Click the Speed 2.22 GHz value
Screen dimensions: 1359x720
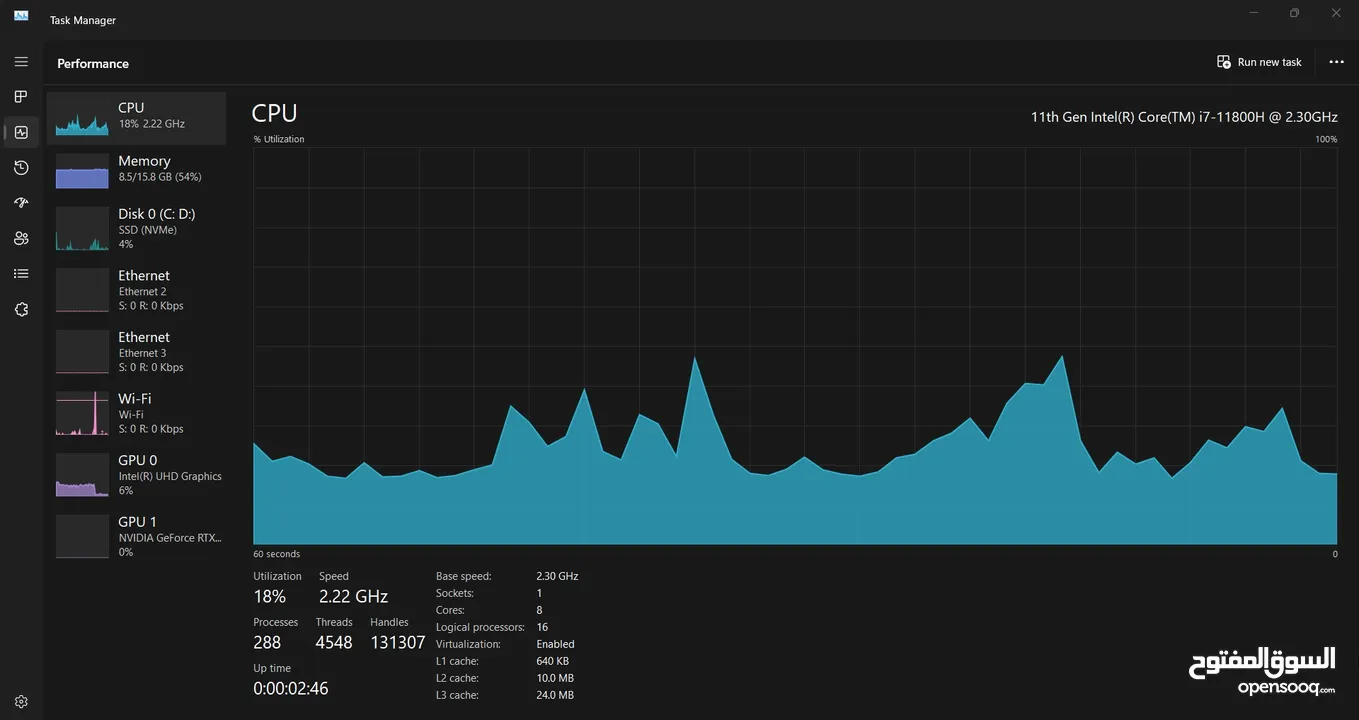coord(353,596)
